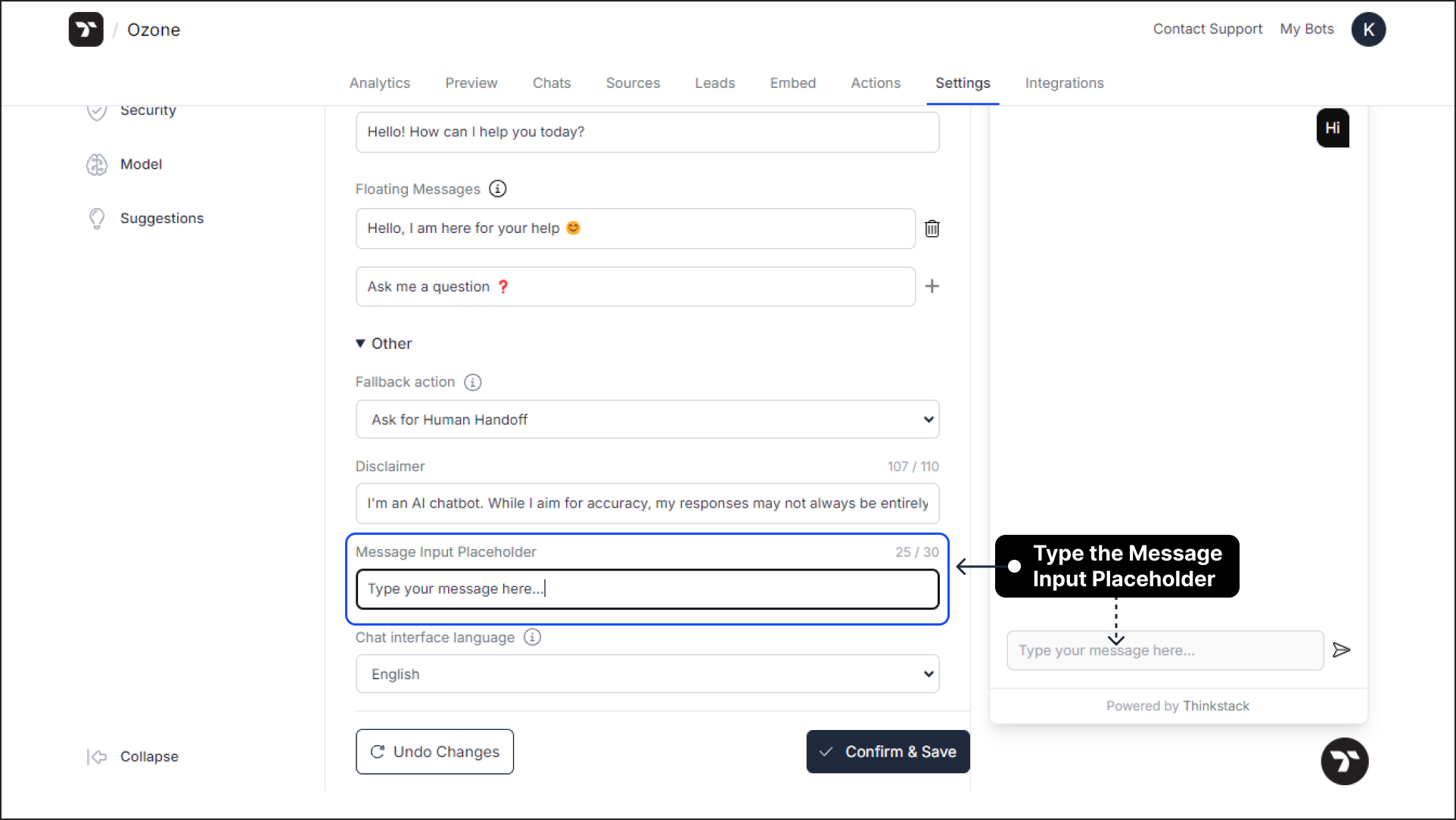This screenshot has width=1456, height=820.
Task: Click the Suggestions sidebar icon
Action: 96,217
